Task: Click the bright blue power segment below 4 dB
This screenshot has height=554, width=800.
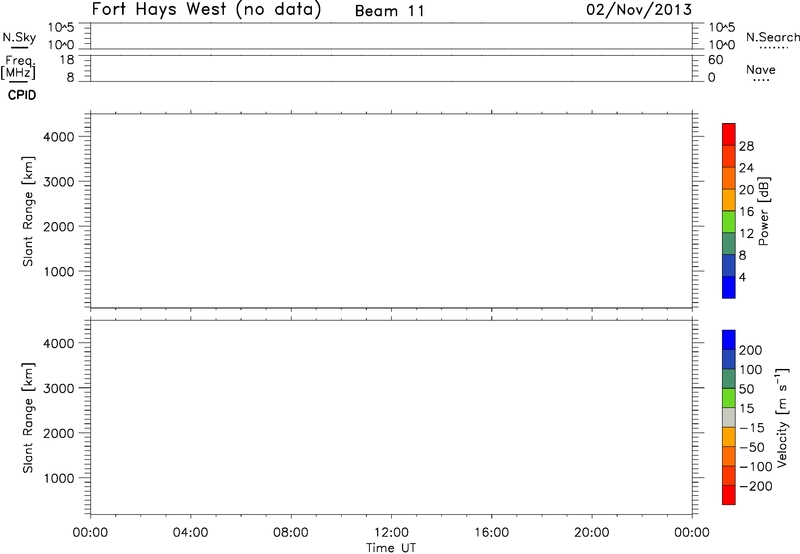Action: pyautogui.click(x=729, y=287)
